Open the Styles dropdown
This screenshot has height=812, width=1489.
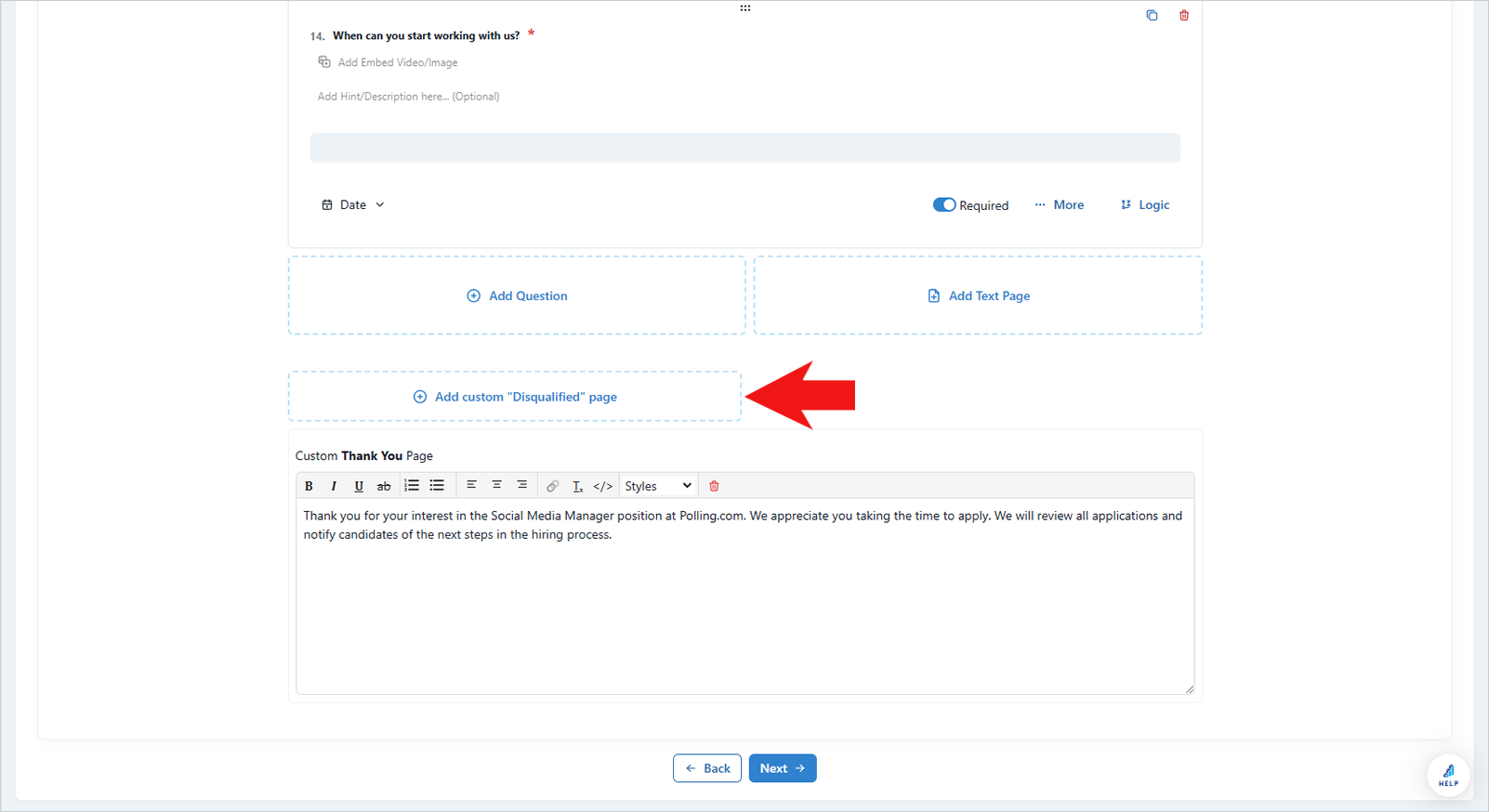coord(657,486)
